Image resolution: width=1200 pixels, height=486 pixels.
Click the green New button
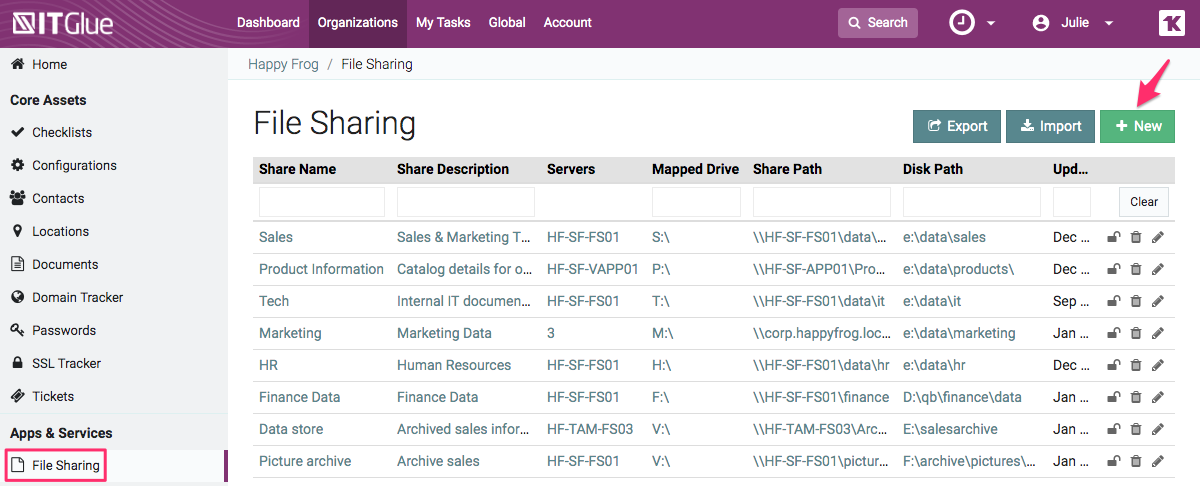(1137, 126)
